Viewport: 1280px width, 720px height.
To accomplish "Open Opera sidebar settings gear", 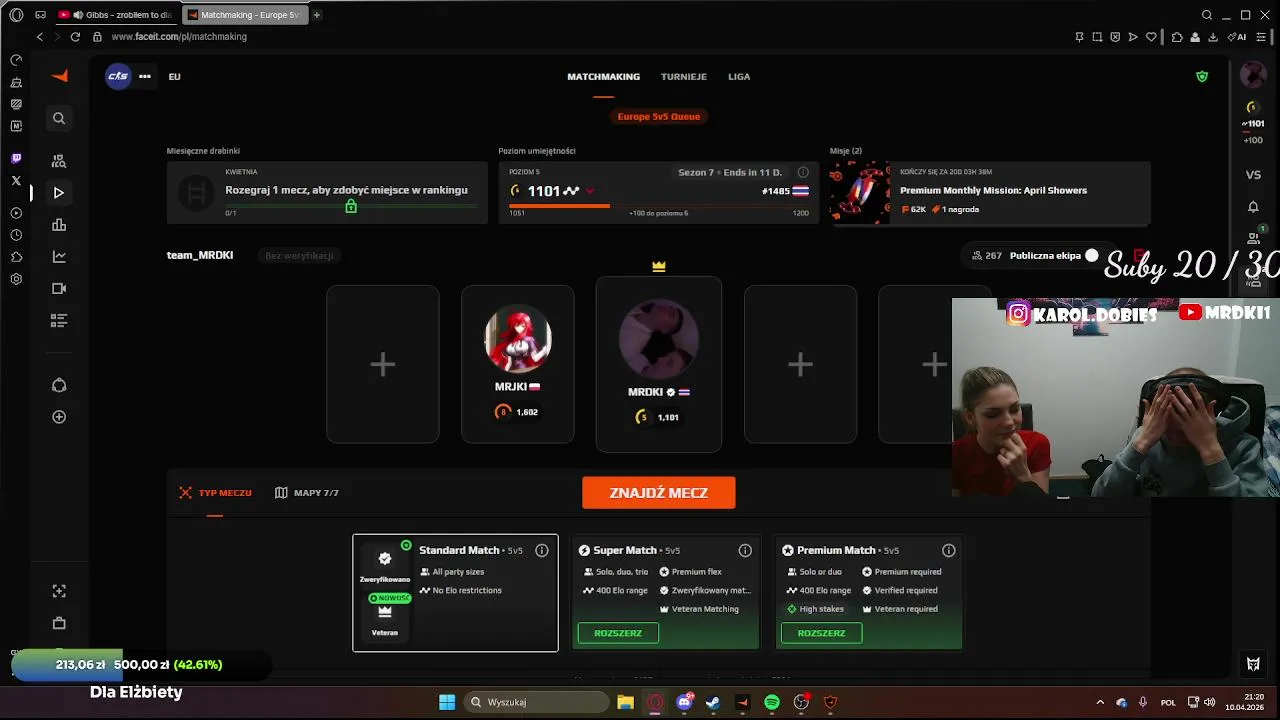I will [16, 279].
